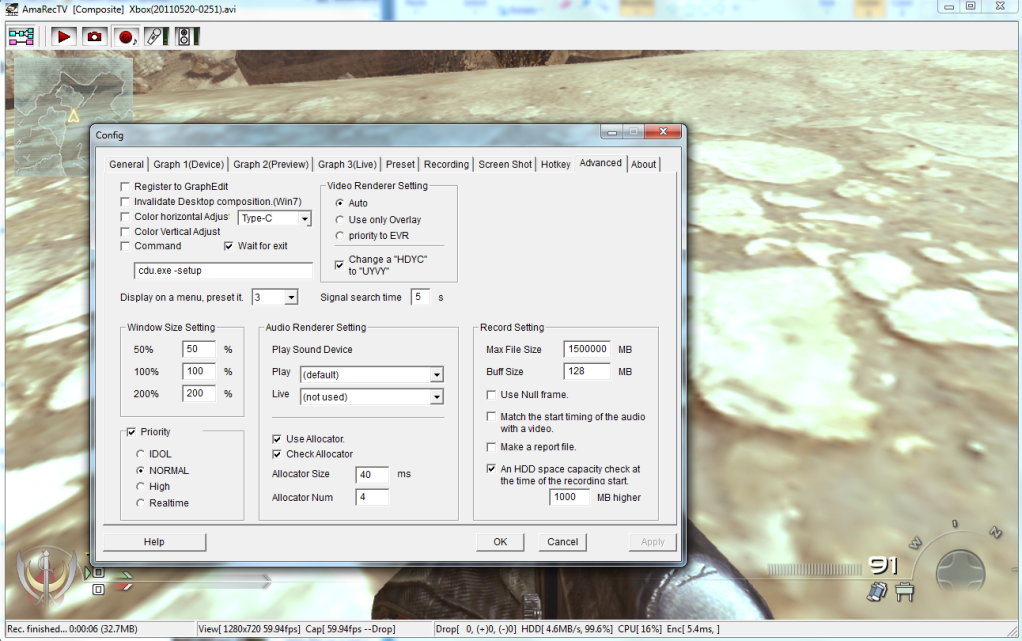Click the microphone level toolbar icon
Viewport: 1022px width, 641px height.
[156, 37]
